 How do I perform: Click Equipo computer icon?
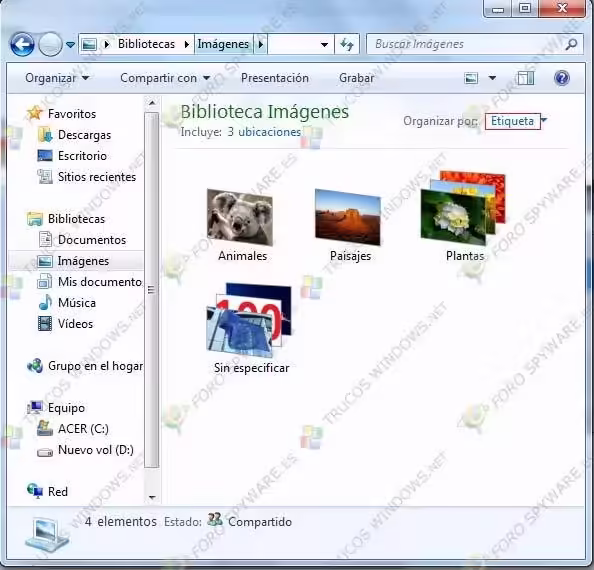click(x=35, y=408)
